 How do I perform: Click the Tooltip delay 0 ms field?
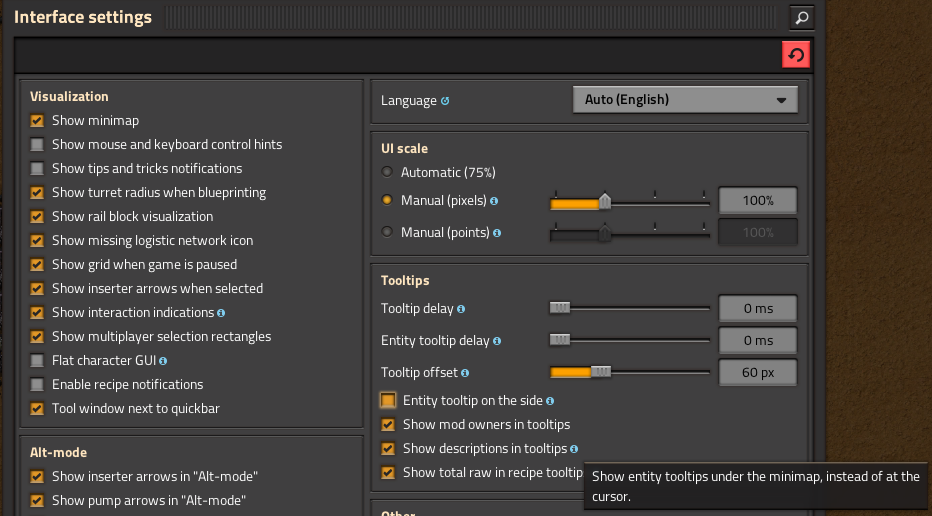coord(758,309)
